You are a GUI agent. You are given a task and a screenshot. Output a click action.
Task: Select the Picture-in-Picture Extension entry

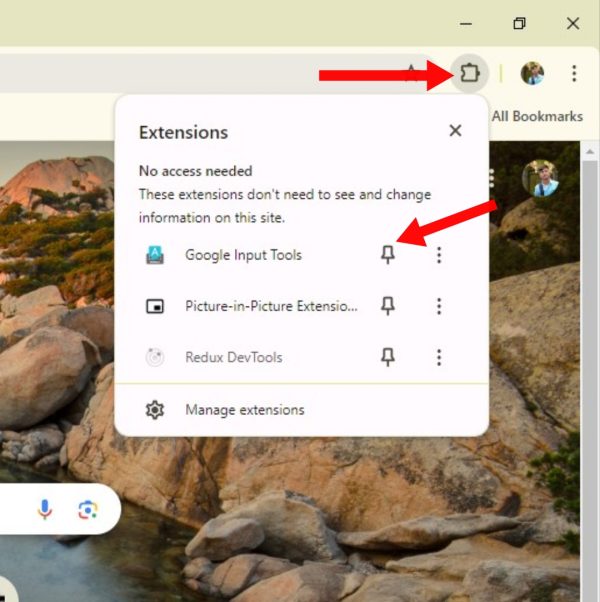271,306
